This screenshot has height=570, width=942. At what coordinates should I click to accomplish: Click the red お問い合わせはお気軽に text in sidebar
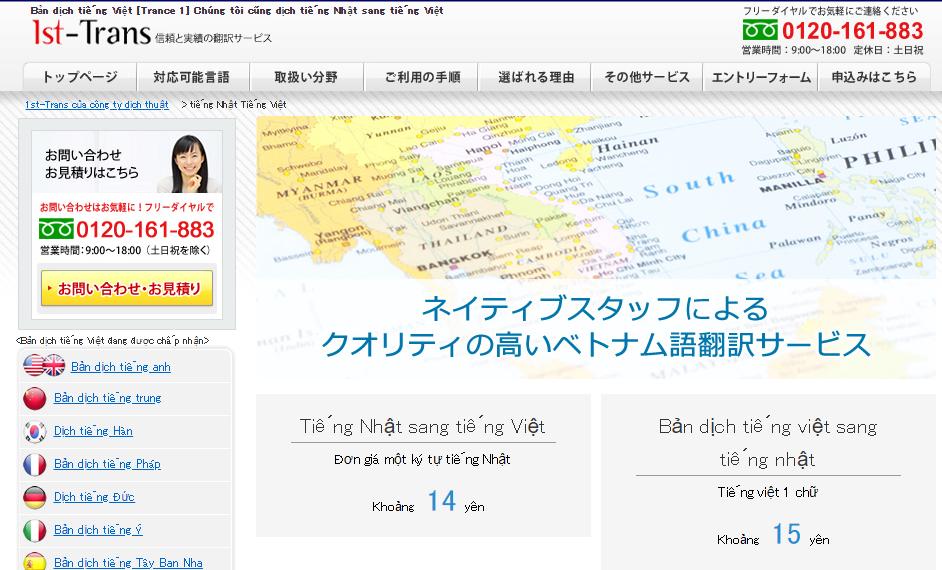coord(127,207)
